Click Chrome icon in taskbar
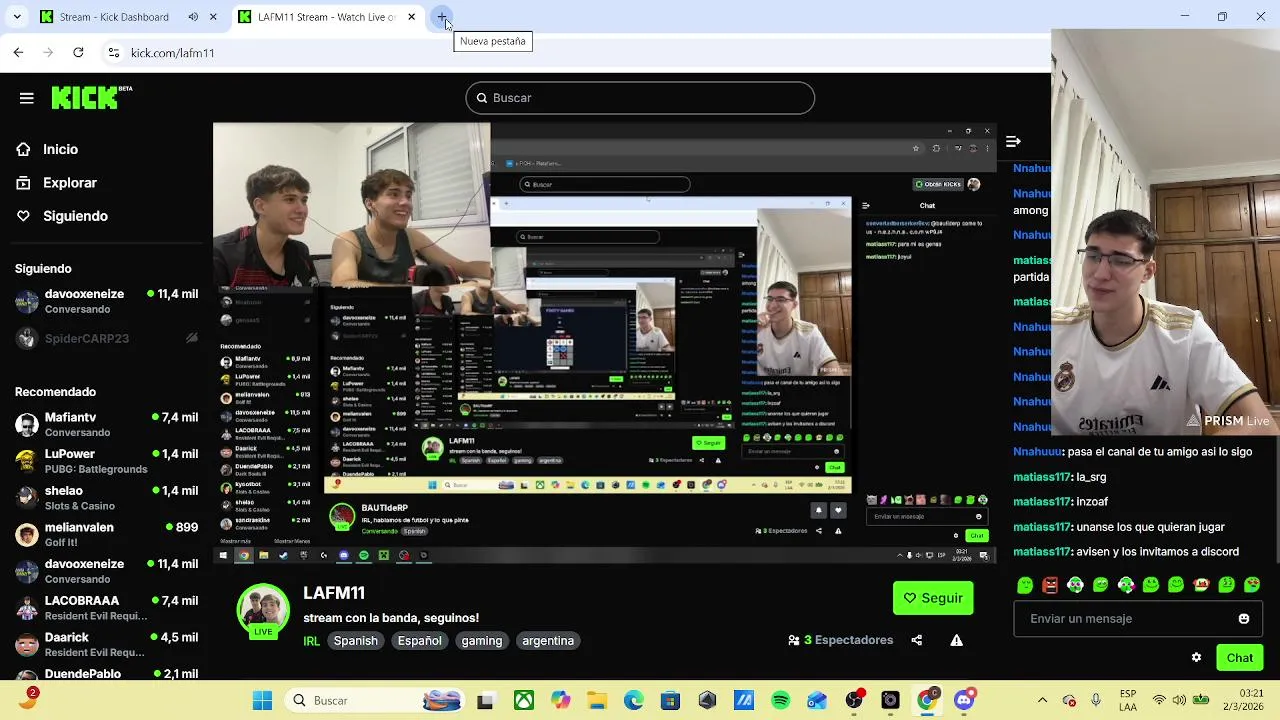 coord(927,701)
